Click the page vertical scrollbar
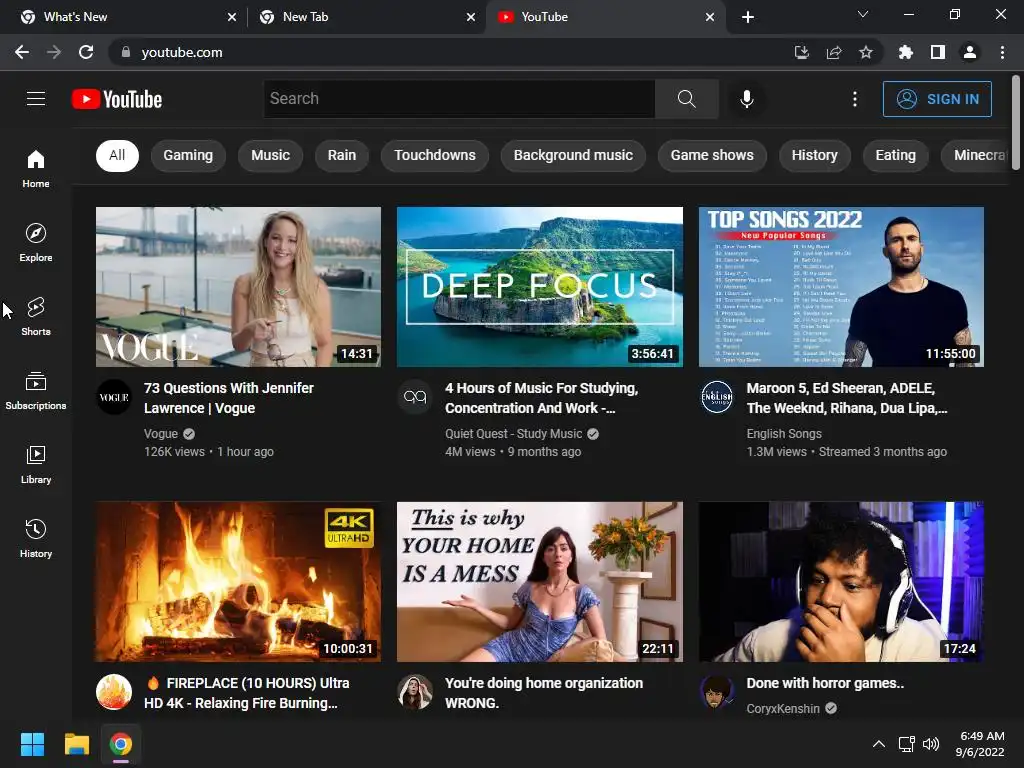Image resolution: width=1024 pixels, height=768 pixels. (x=1016, y=123)
